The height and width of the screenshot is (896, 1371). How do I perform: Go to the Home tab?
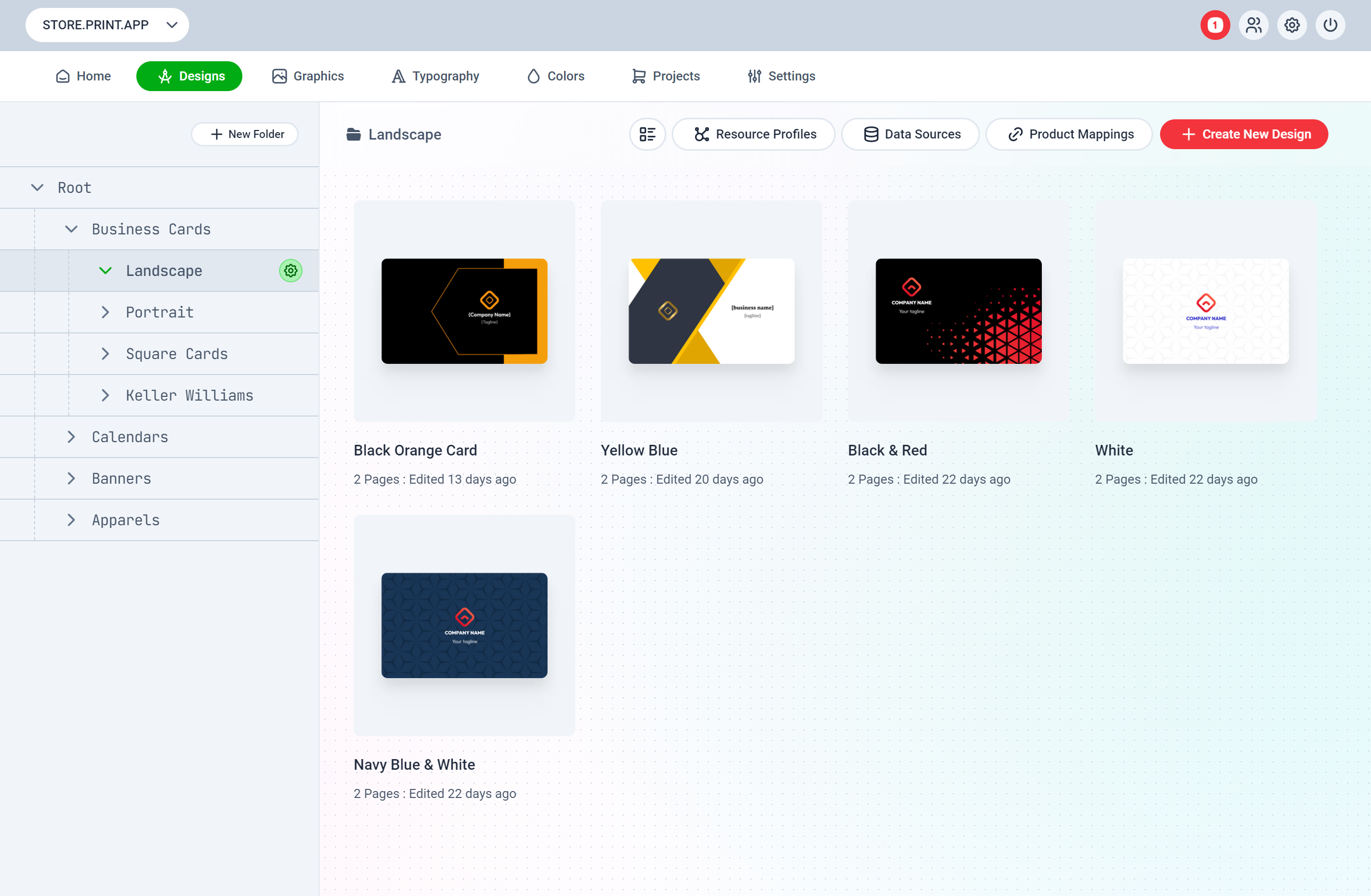84,76
